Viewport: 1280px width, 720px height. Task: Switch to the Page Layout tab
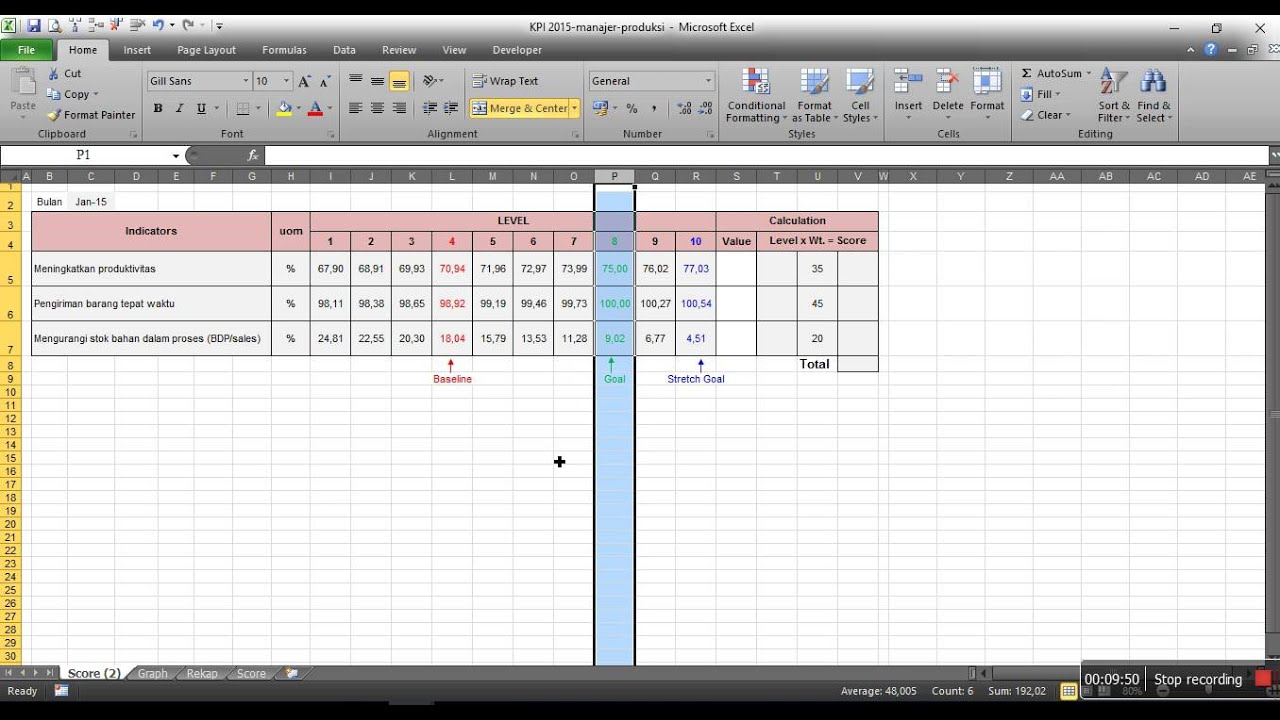(x=206, y=50)
